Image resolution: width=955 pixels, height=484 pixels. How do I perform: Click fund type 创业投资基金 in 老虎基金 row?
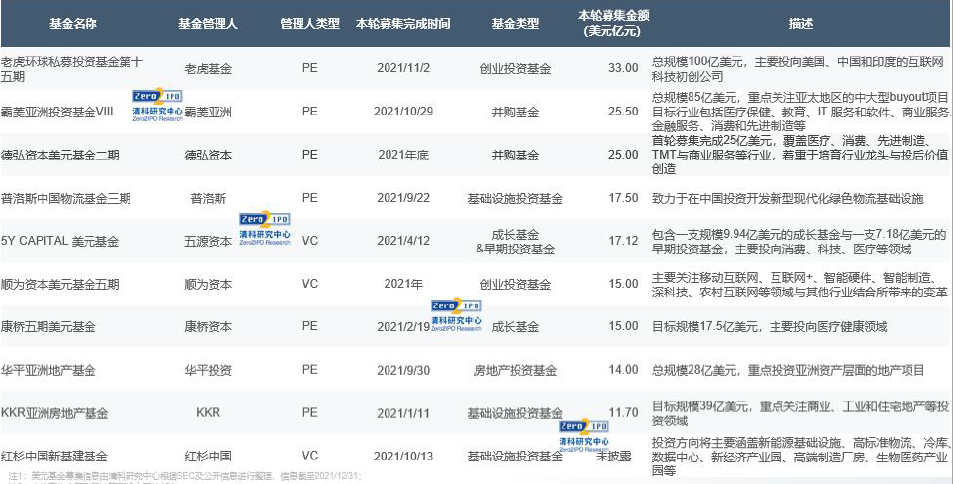pyautogui.click(x=515, y=69)
